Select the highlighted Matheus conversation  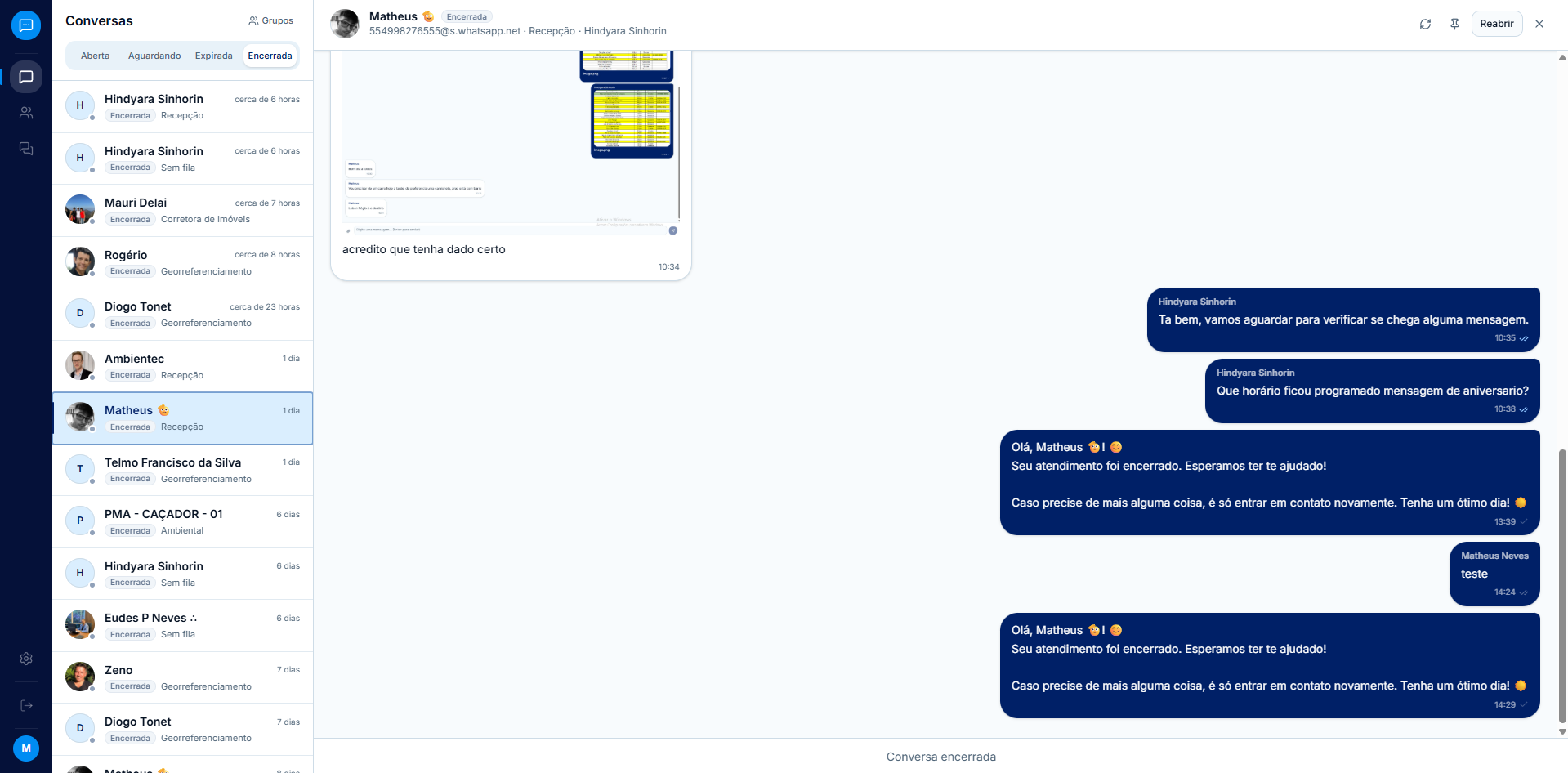183,418
